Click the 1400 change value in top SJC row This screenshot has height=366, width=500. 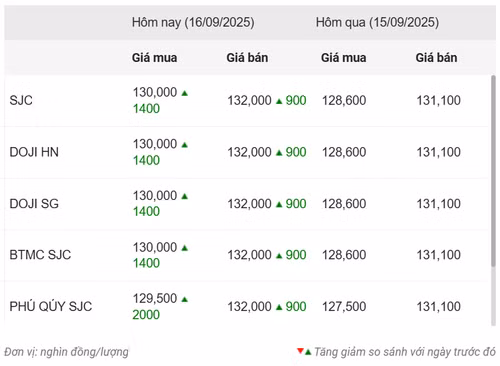click(146, 109)
